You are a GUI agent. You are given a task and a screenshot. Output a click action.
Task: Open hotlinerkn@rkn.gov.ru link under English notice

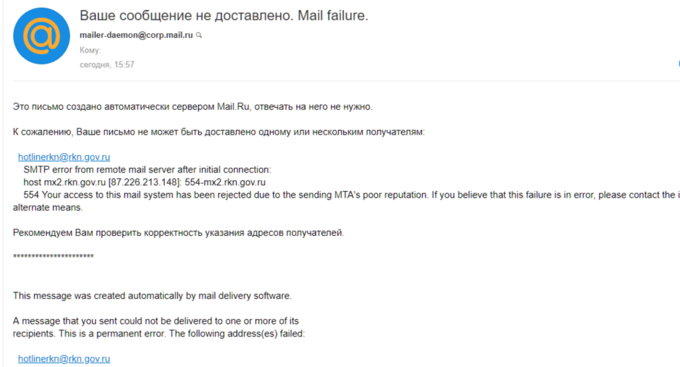tap(64, 359)
